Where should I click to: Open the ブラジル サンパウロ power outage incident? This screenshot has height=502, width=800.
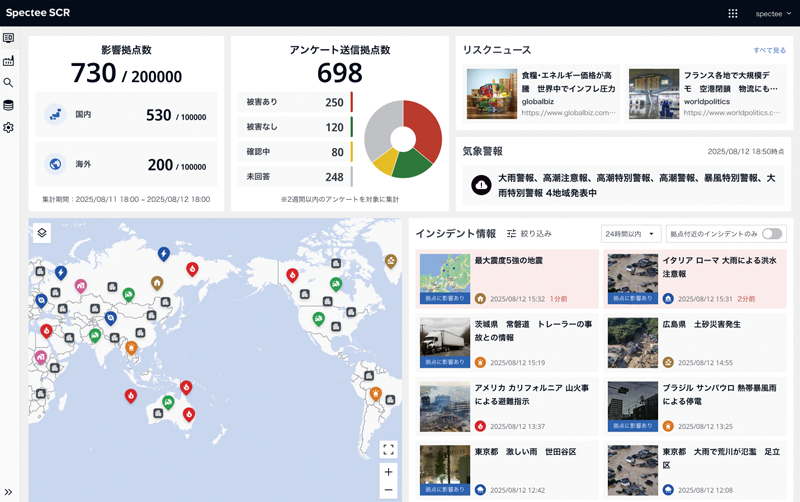pyautogui.click(x=695, y=406)
